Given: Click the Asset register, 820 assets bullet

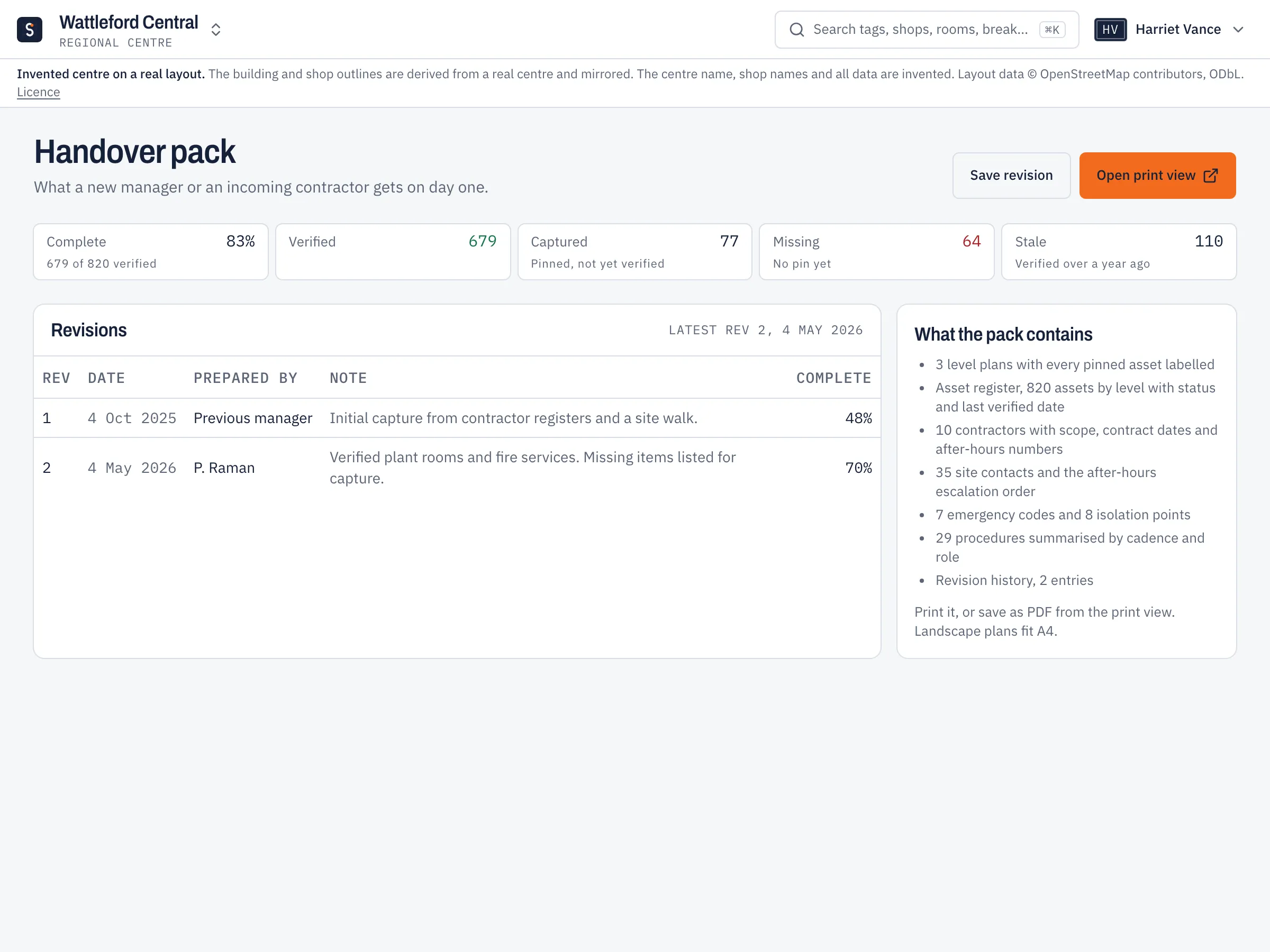Looking at the screenshot, I should [x=1075, y=398].
